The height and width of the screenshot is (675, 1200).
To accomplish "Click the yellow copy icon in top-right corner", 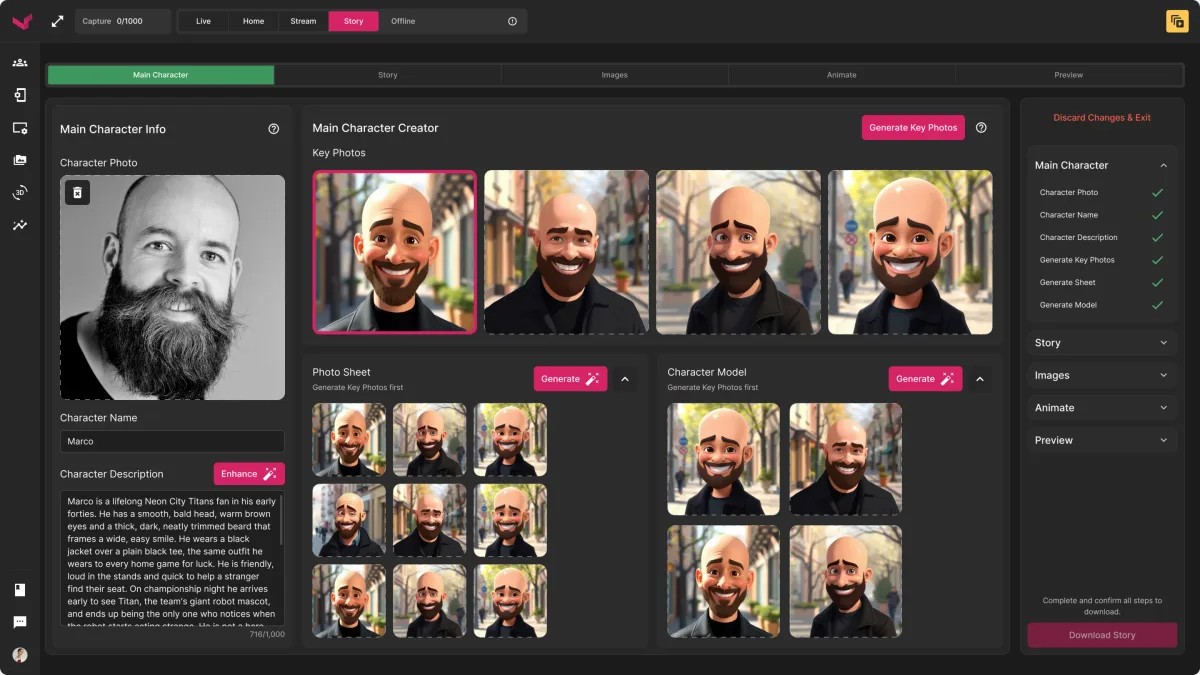I will (x=1177, y=21).
